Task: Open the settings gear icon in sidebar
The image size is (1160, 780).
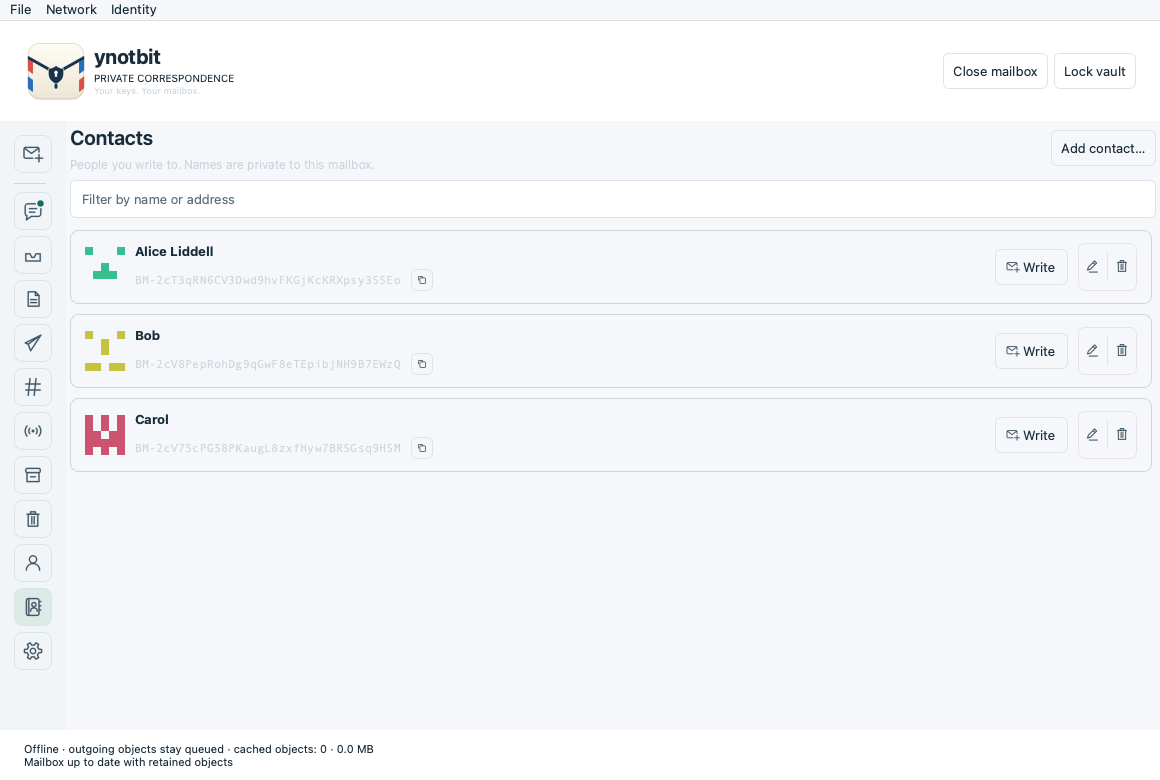Action: point(33,651)
